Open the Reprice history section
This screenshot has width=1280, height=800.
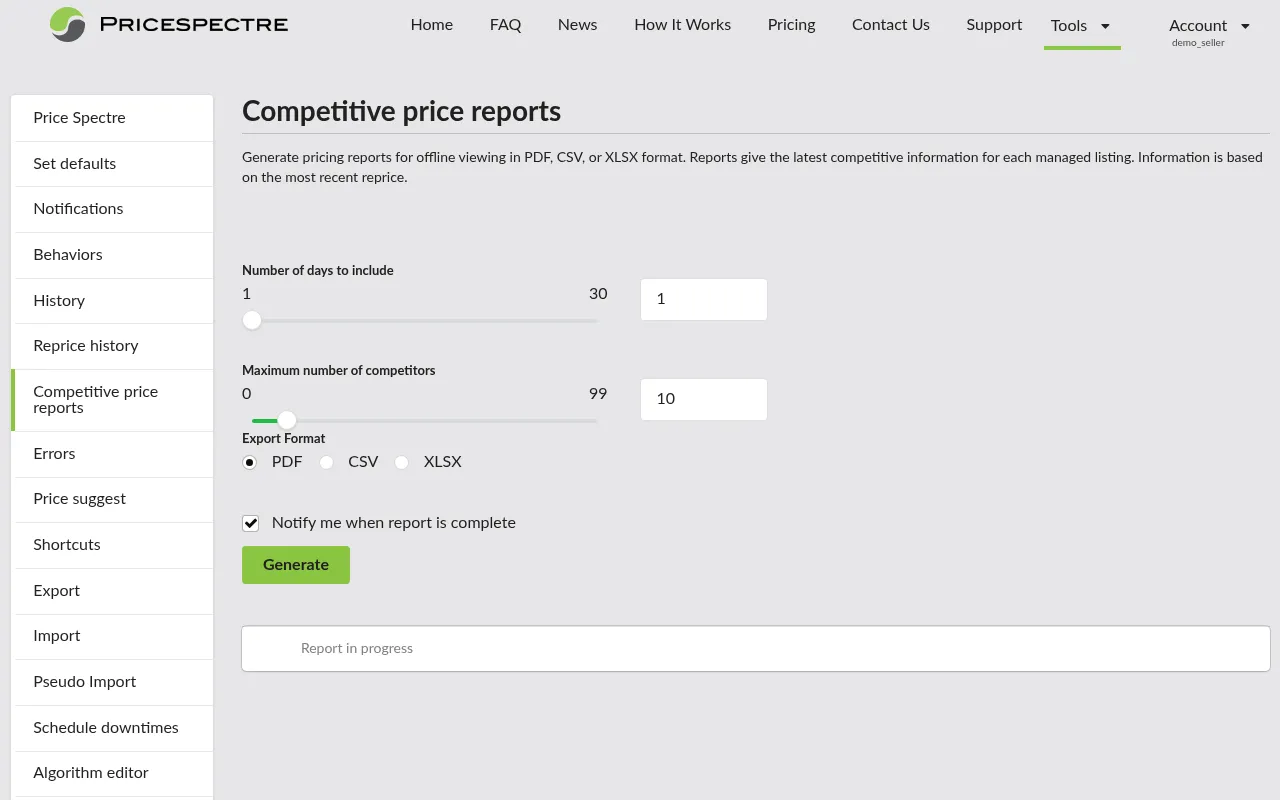(x=88, y=346)
